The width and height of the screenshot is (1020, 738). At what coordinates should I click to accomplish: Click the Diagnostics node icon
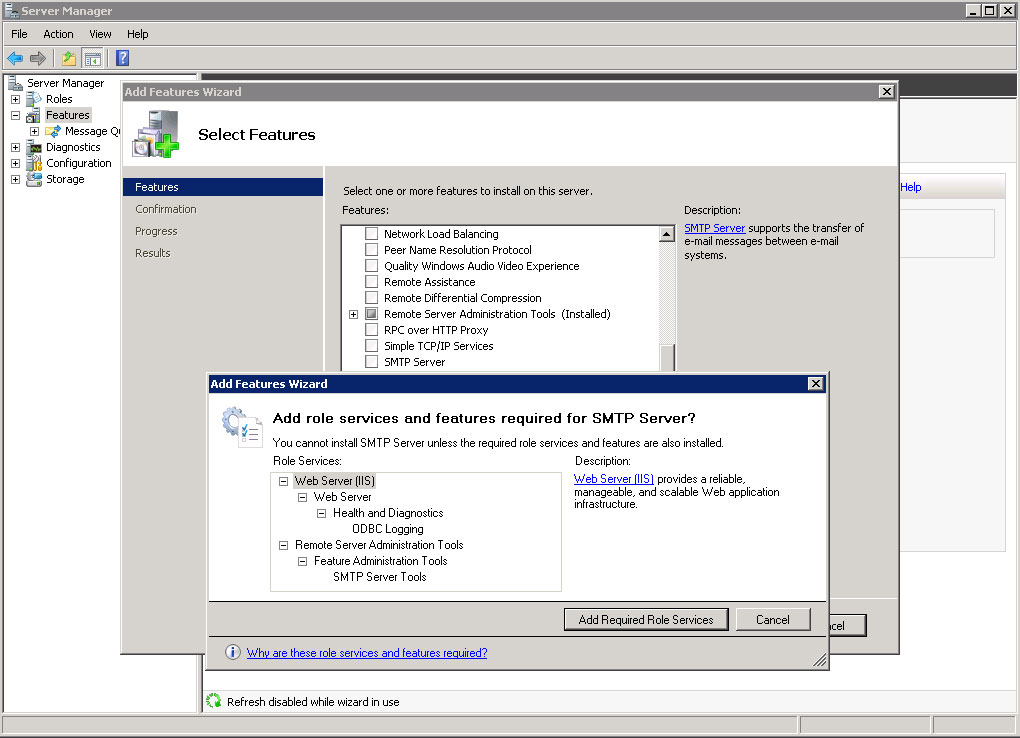(34, 147)
